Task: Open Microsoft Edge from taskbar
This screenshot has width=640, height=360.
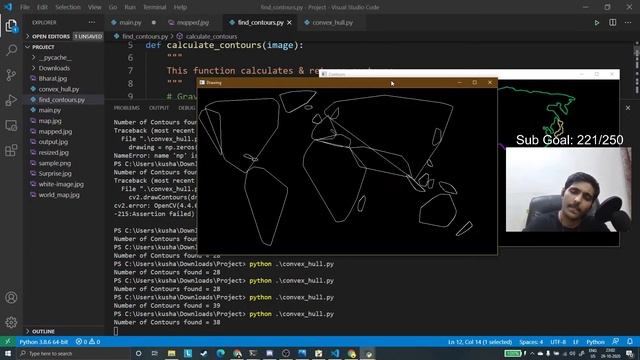Action: tap(220, 353)
